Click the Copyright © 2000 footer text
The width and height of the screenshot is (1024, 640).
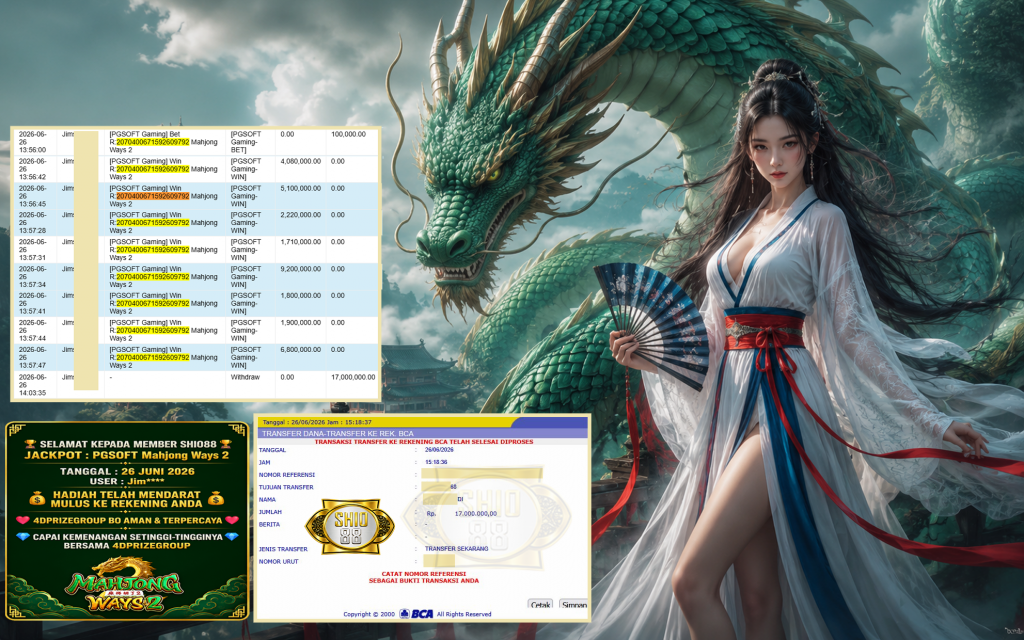click(x=369, y=615)
